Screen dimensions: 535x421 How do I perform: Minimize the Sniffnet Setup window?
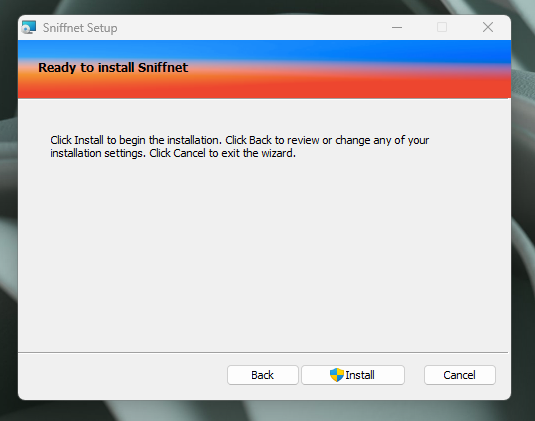[x=397, y=27]
